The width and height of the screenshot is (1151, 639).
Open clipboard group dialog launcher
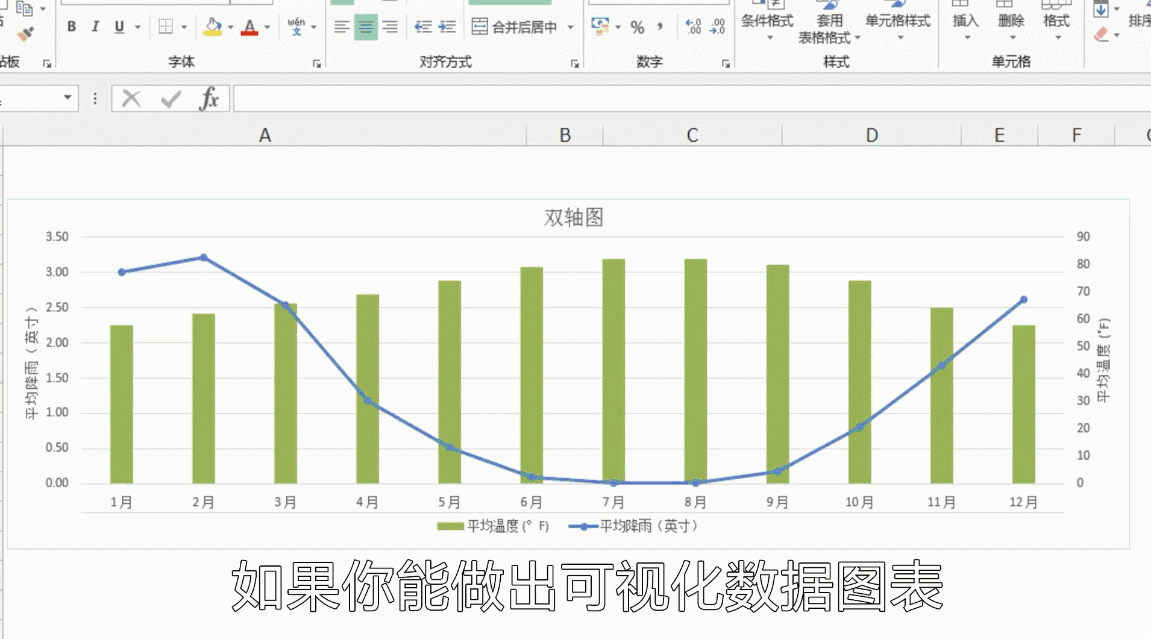(x=47, y=64)
